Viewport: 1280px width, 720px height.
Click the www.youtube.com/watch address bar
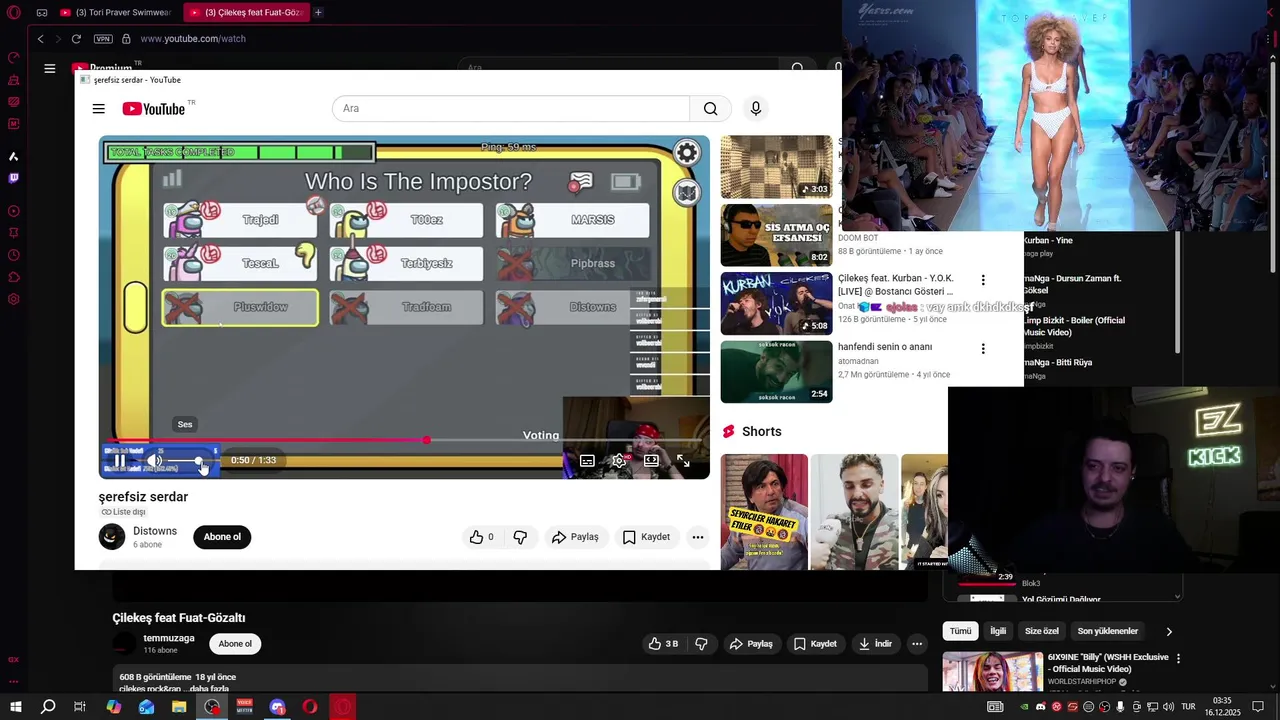[193, 39]
